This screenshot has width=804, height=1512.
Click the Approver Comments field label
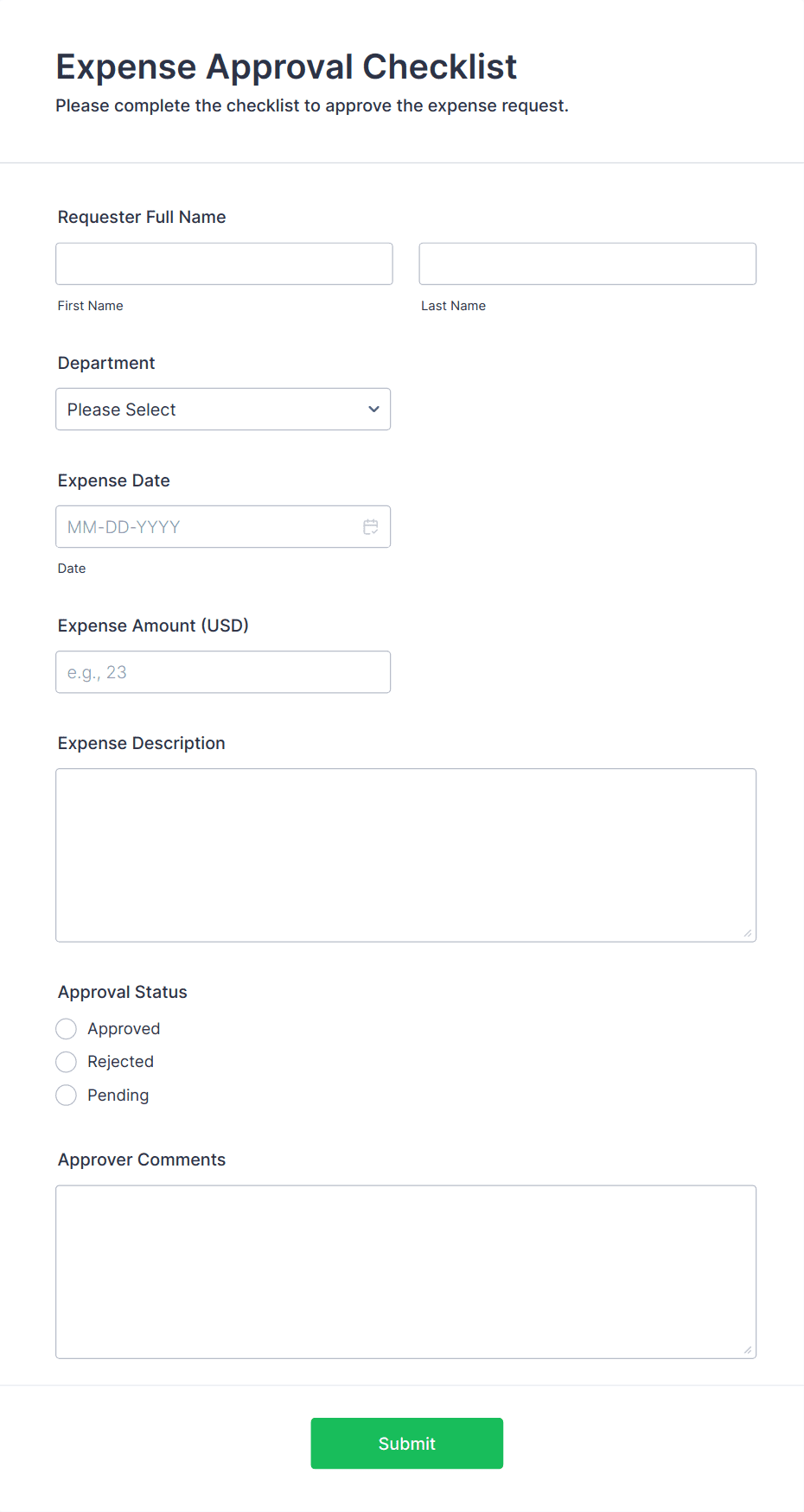142,1159
